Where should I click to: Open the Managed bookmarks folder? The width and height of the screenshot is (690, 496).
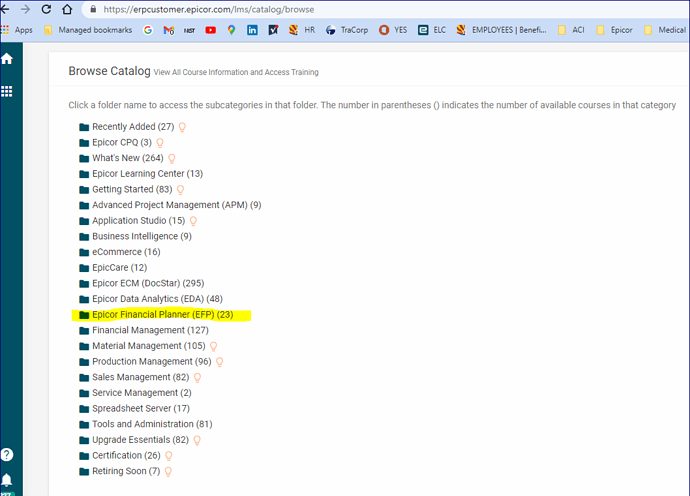(x=88, y=30)
